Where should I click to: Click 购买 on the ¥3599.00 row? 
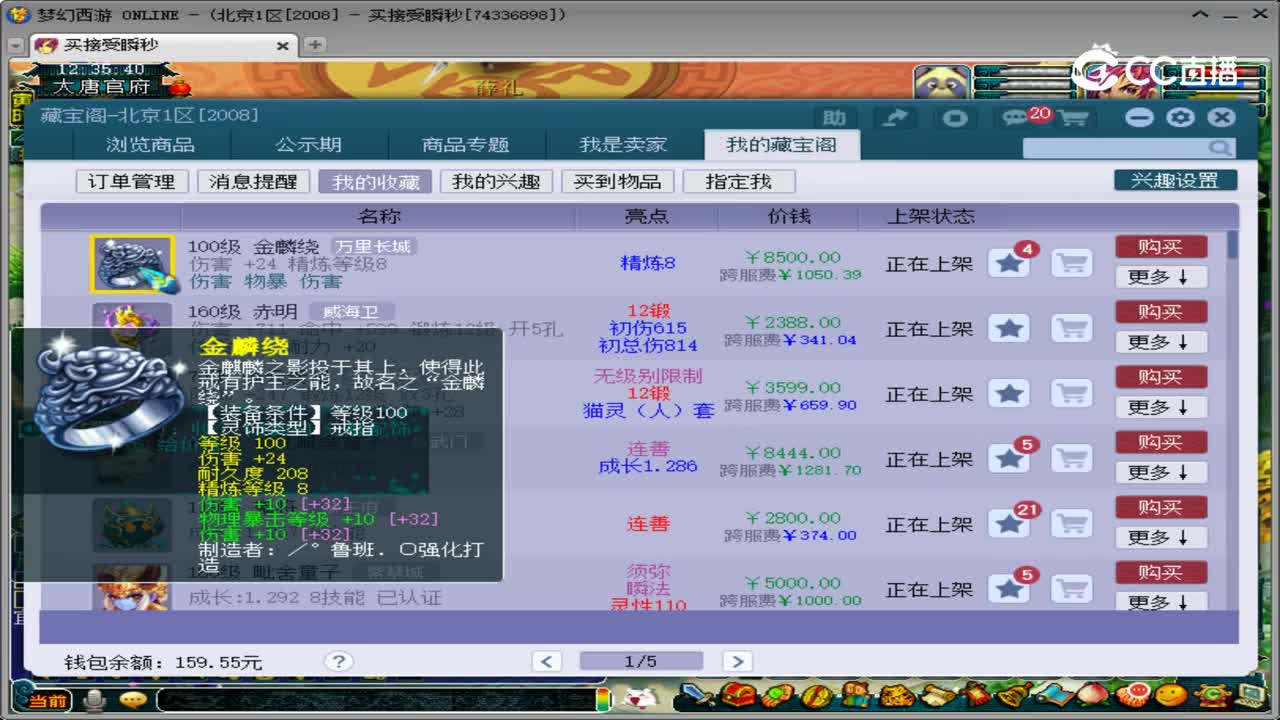(x=1161, y=377)
